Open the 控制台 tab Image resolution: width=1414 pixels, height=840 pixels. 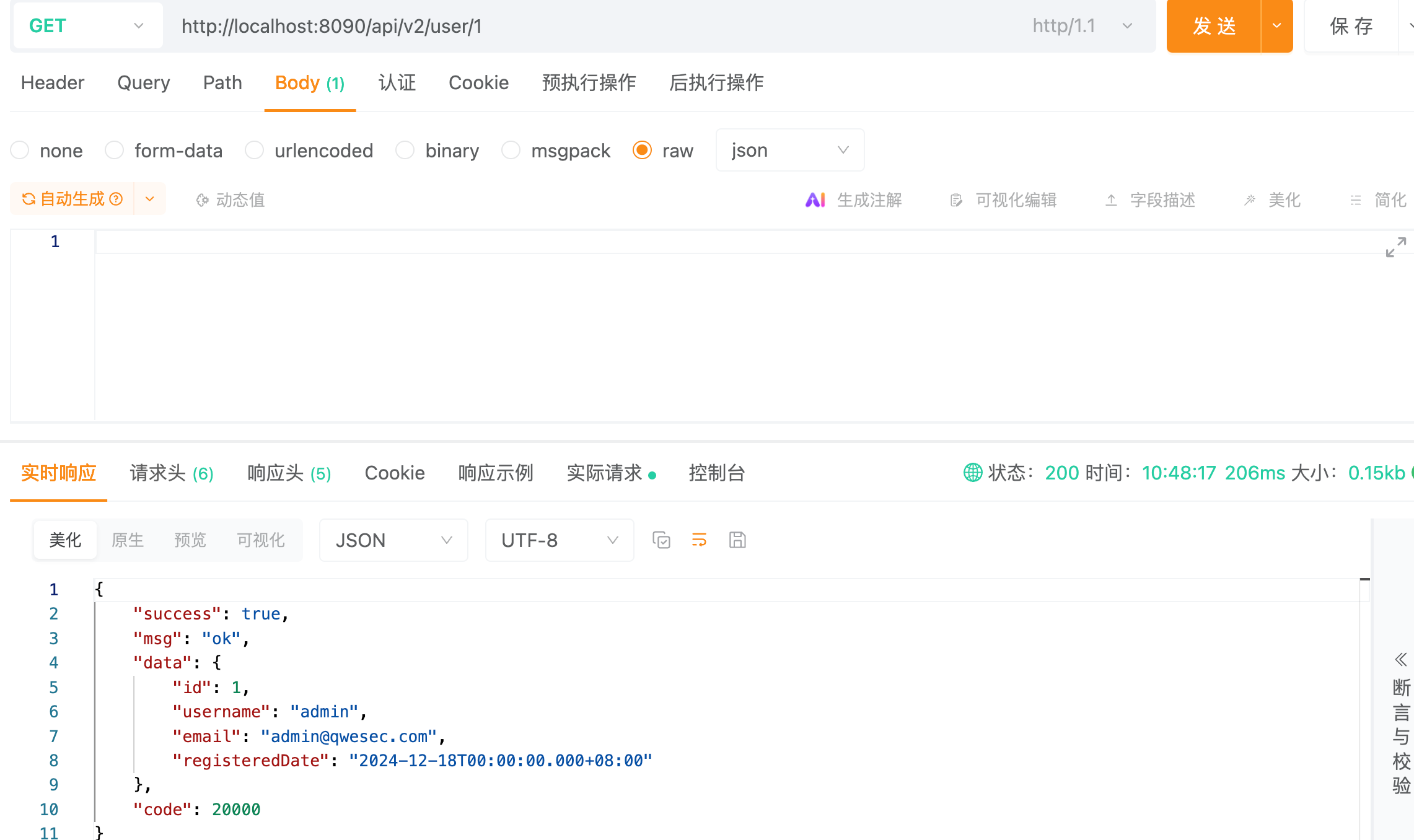tap(717, 473)
